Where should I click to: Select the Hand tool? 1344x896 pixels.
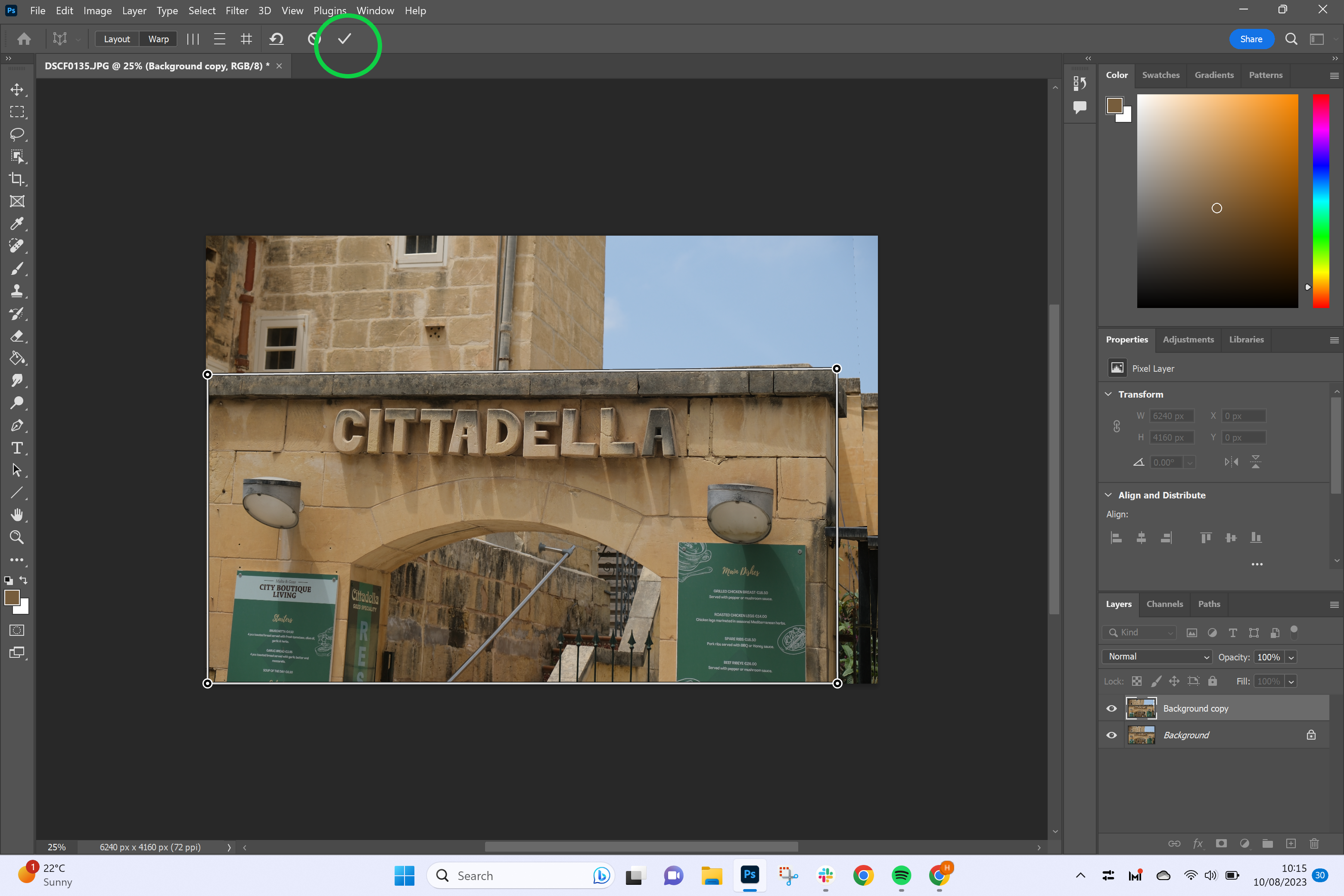[17, 515]
